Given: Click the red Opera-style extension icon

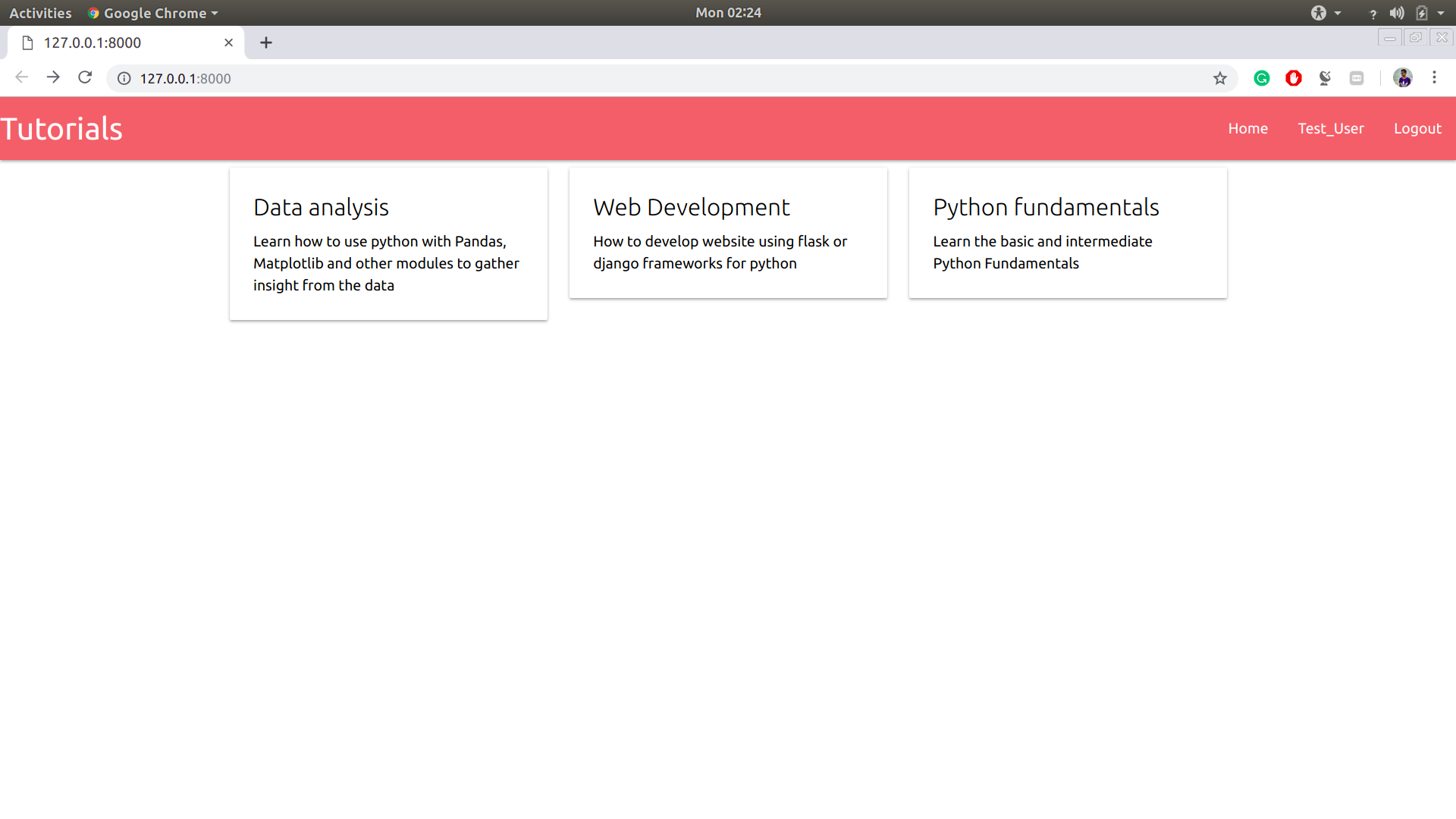Looking at the screenshot, I should pyautogui.click(x=1294, y=78).
